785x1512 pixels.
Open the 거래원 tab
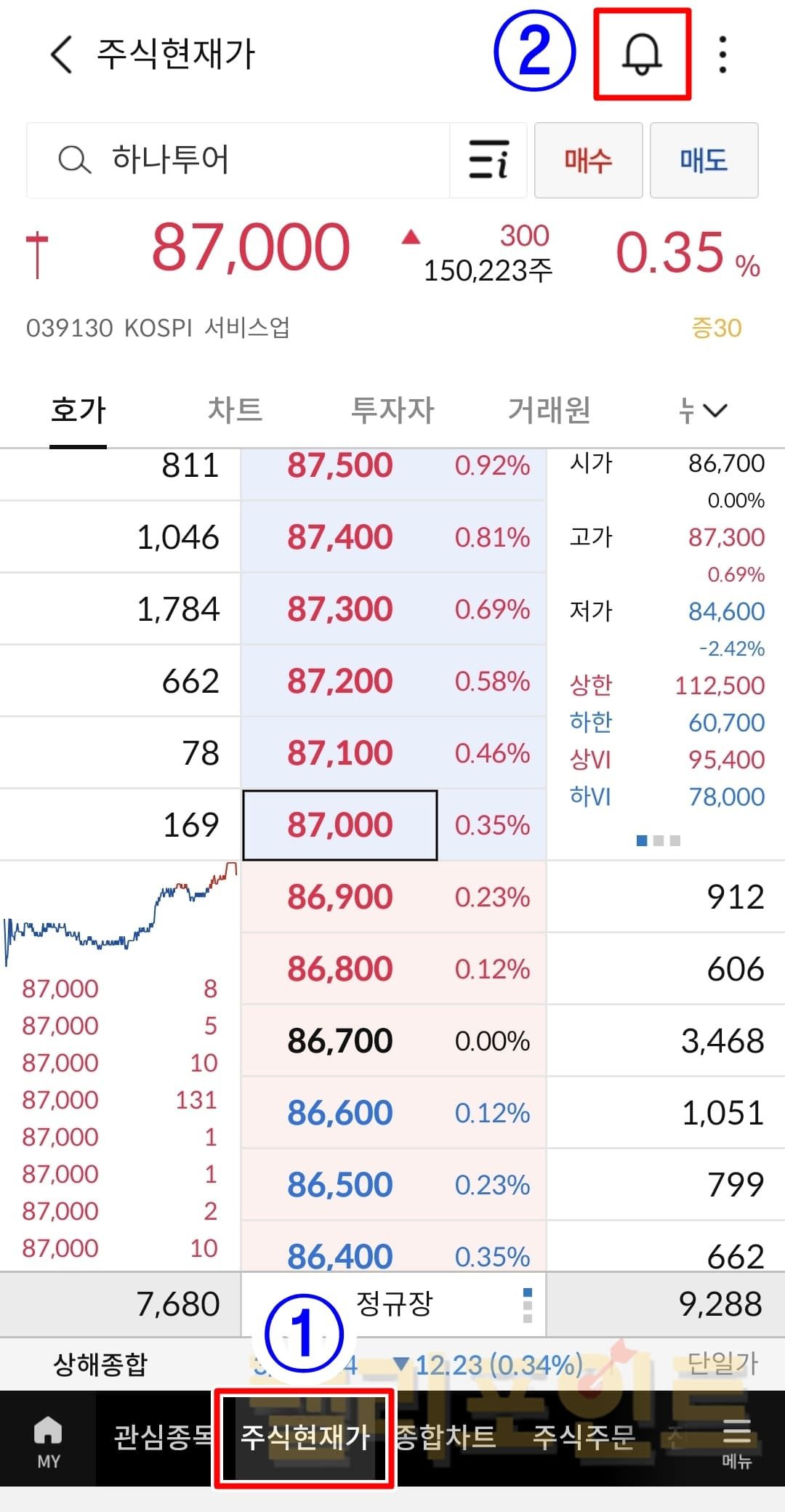click(x=549, y=411)
